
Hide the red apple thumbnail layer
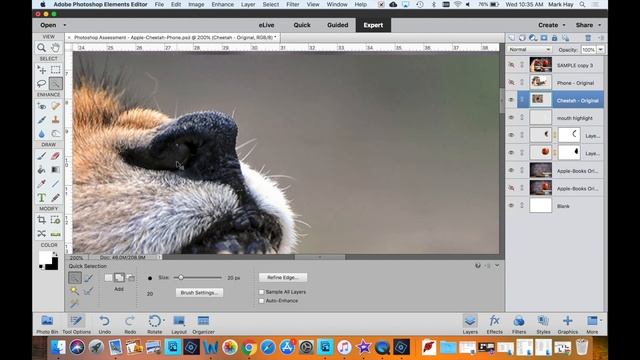click(x=511, y=153)
